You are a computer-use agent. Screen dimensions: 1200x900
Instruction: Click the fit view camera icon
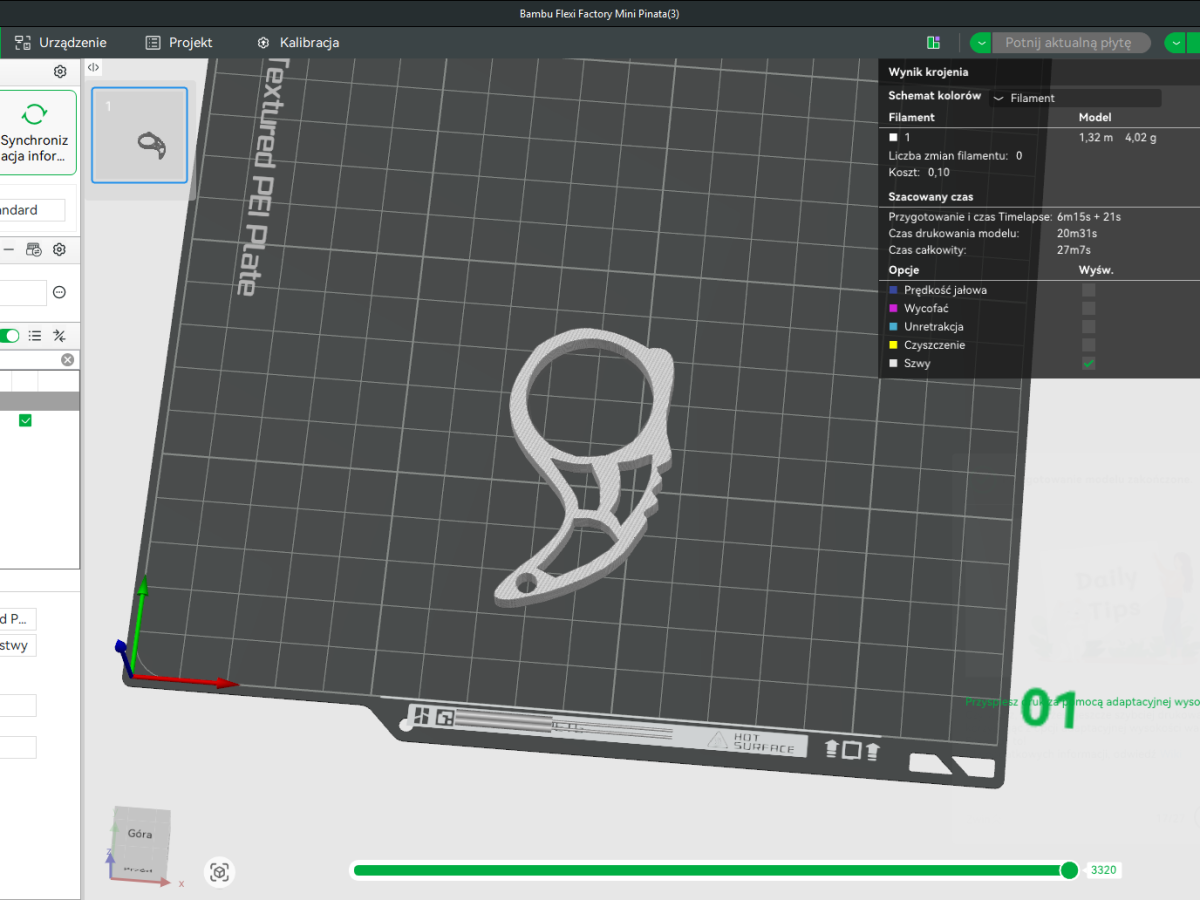(220, 872)
